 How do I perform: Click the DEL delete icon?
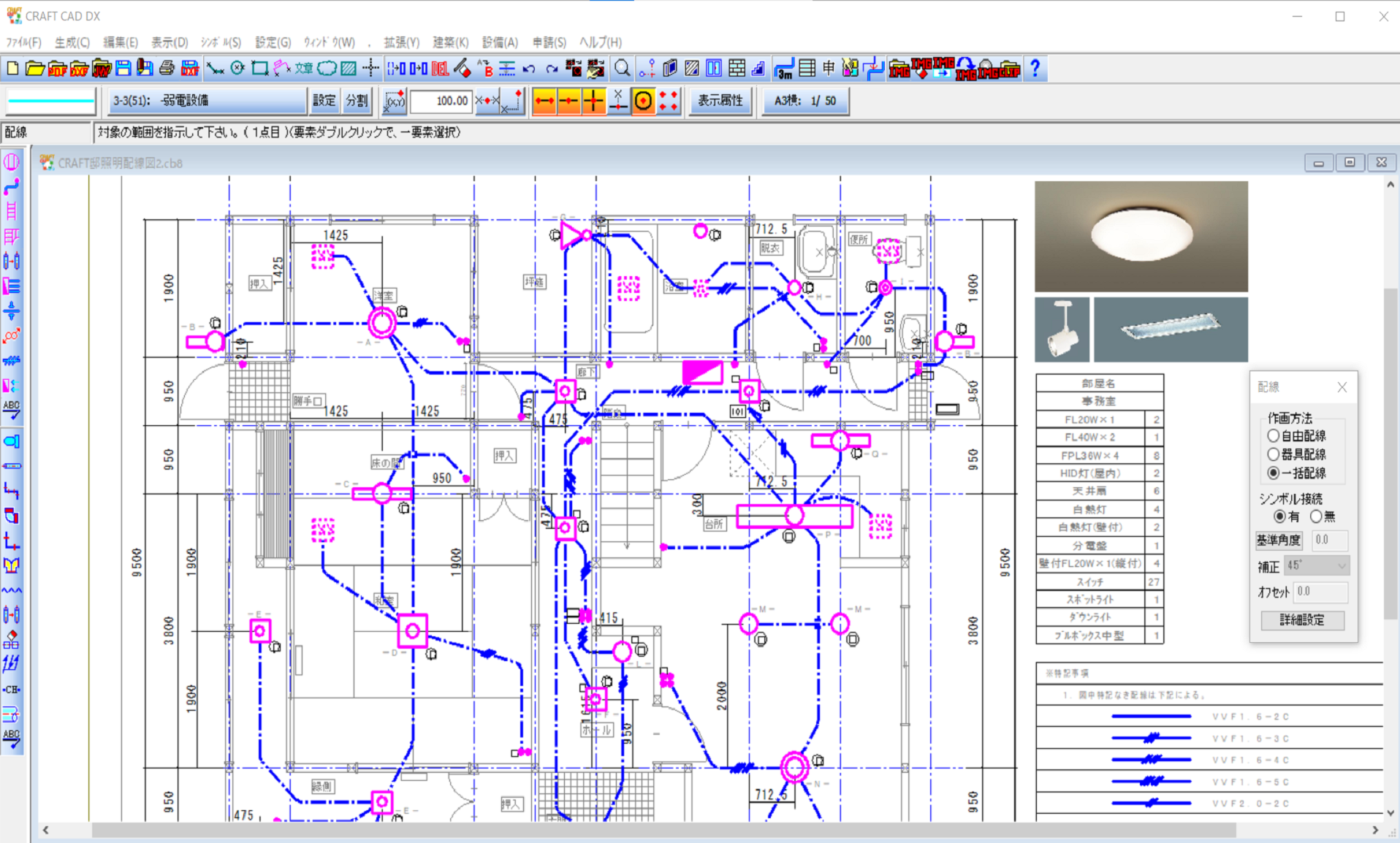440,69
